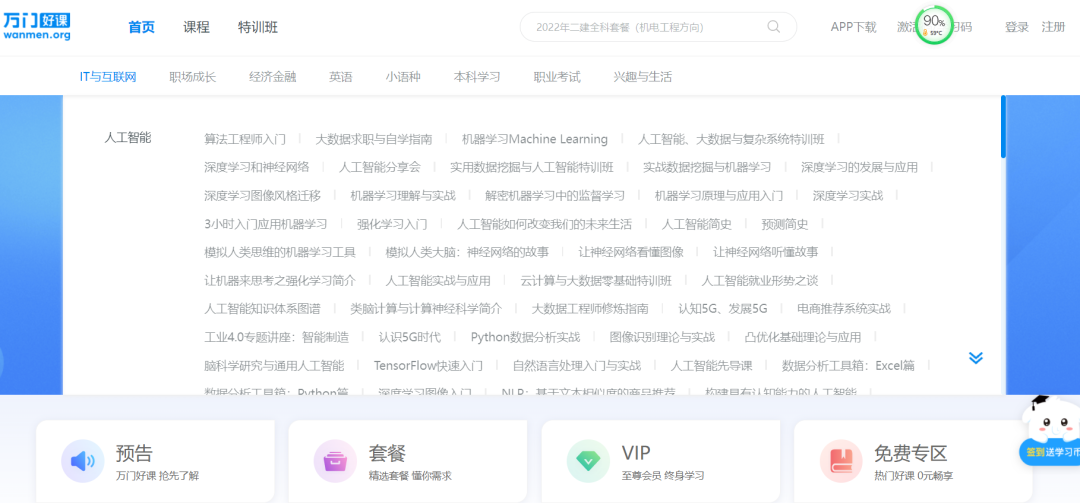
Task: Click the search magnifier icon
Action: tap(773, 27)
